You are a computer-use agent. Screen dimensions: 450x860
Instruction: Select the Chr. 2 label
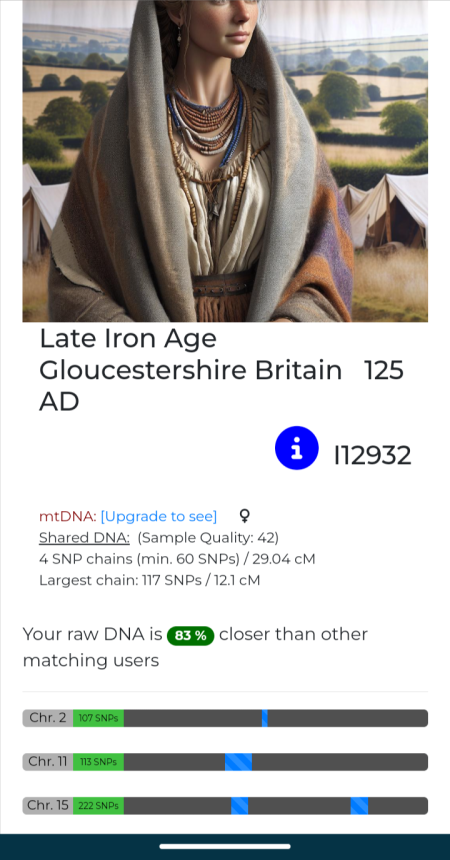(48, 718)
